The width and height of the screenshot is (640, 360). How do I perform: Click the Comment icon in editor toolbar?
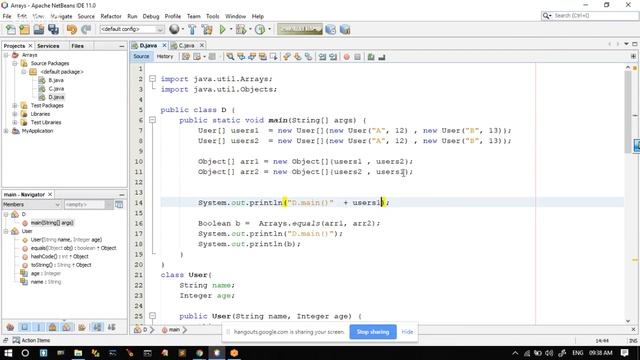pos(371,57)
